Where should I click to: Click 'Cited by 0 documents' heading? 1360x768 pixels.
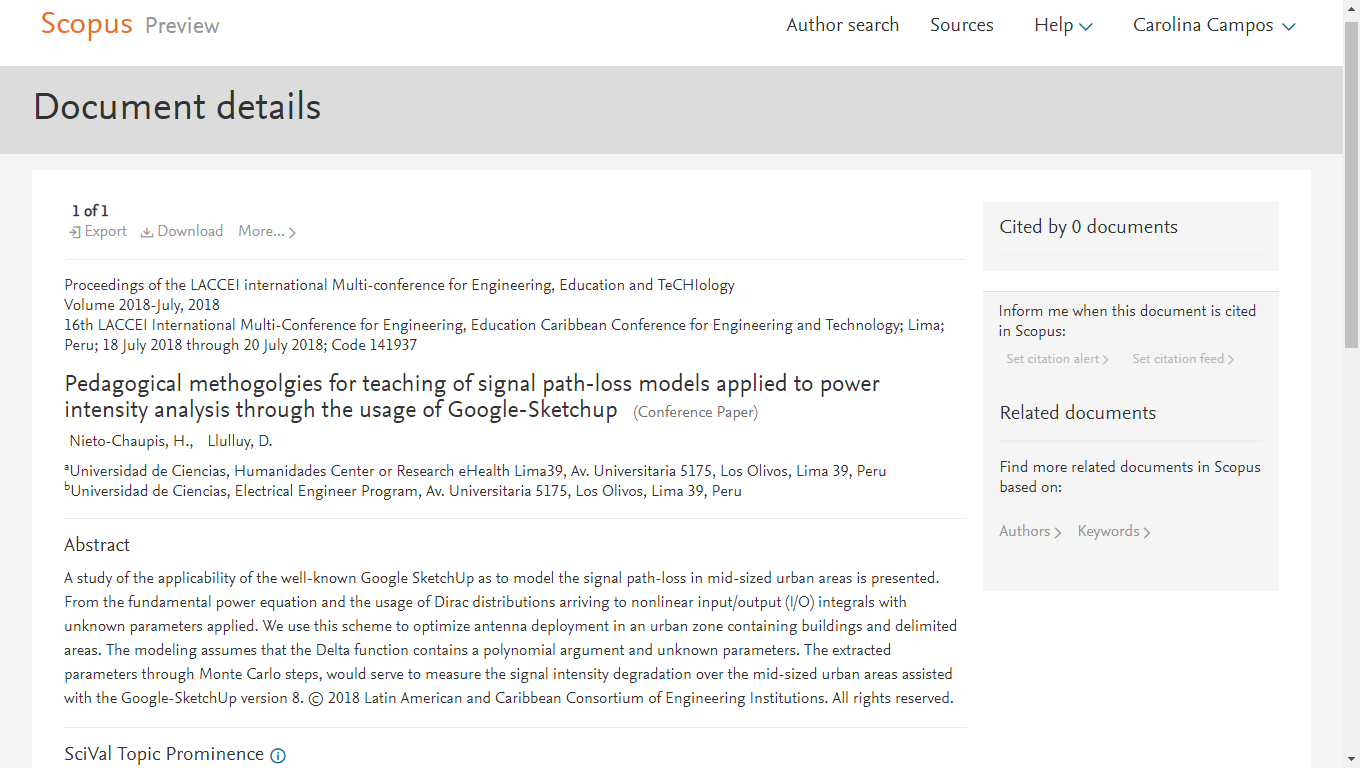(1088, 227)
